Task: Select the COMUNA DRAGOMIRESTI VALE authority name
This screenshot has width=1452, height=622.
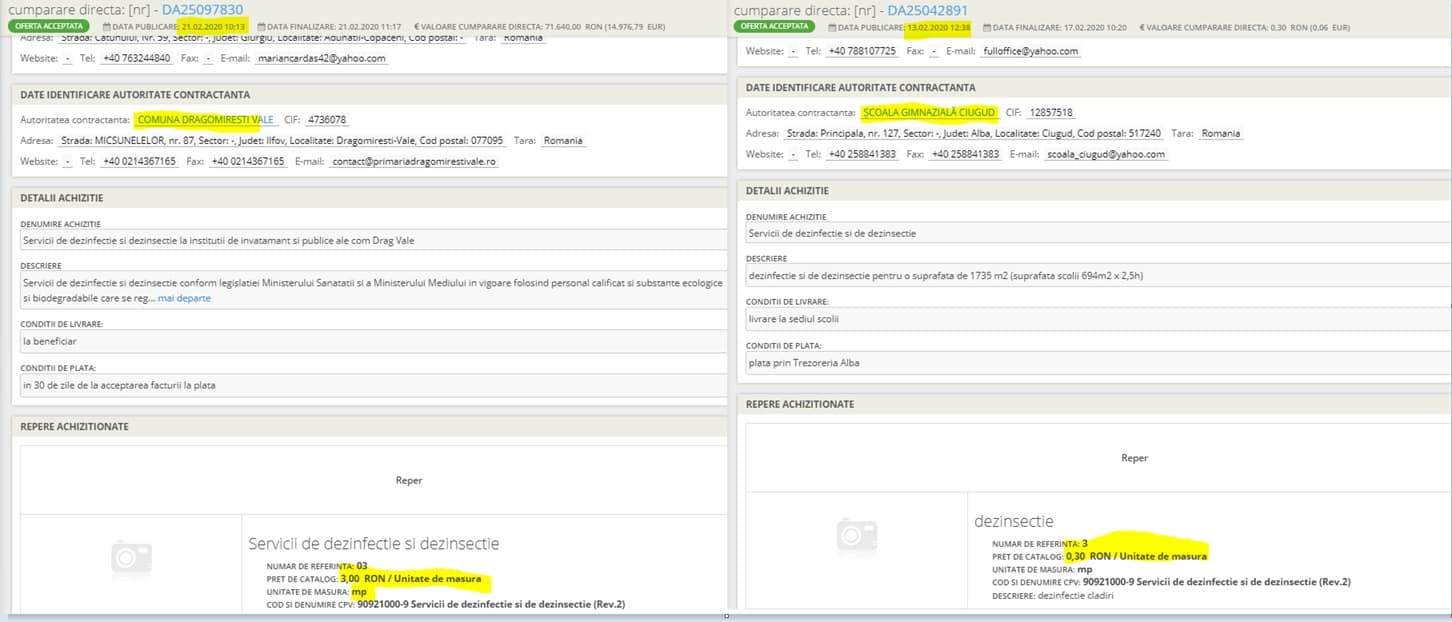Action: click(x=205, y=120)
